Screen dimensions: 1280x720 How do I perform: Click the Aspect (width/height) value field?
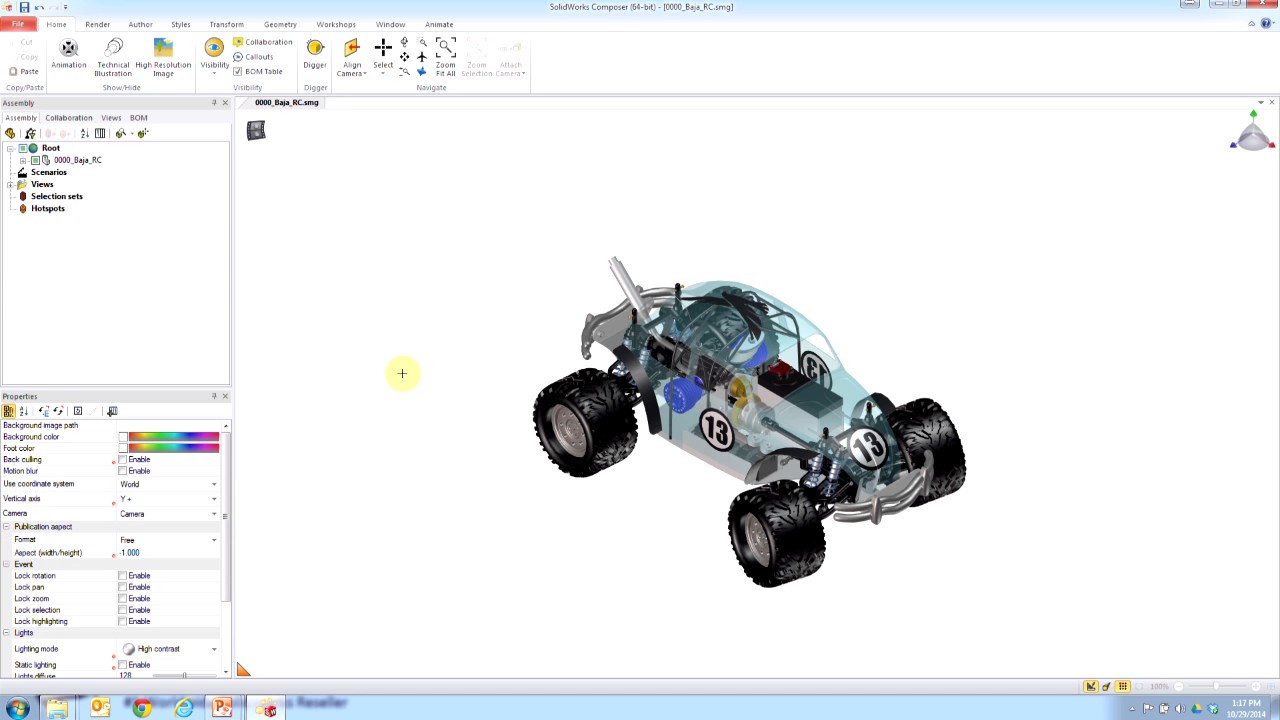168,553
